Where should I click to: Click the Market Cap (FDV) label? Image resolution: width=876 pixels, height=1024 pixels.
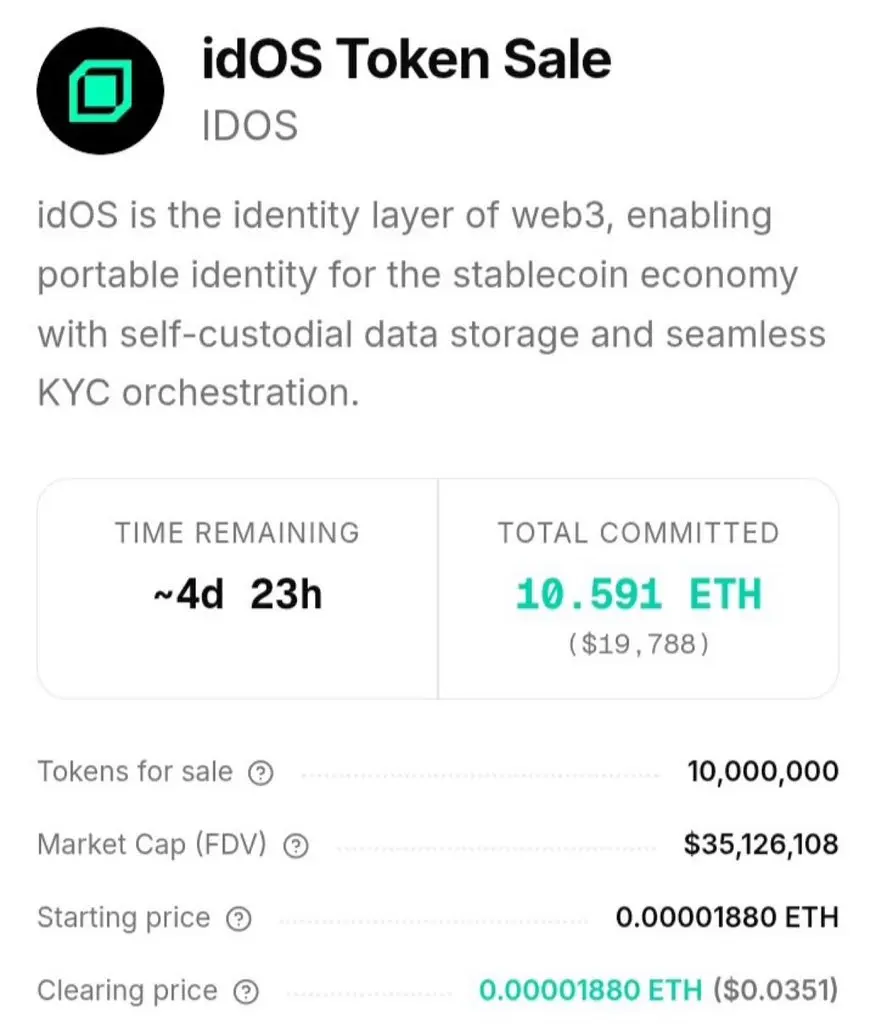[152, 844]
